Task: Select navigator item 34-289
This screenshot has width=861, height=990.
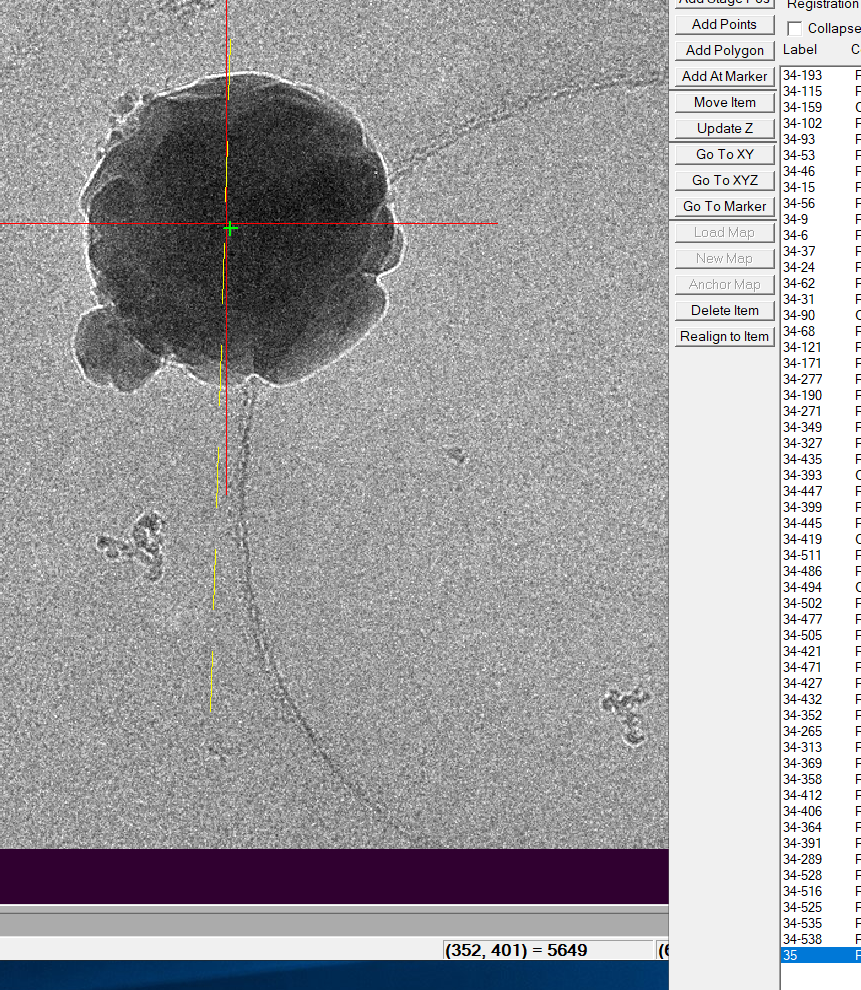Action: (x=821, y=859)
